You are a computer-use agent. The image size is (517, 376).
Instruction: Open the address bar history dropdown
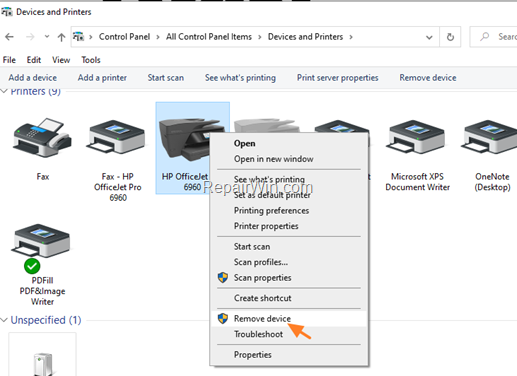[x=429, y=37]
